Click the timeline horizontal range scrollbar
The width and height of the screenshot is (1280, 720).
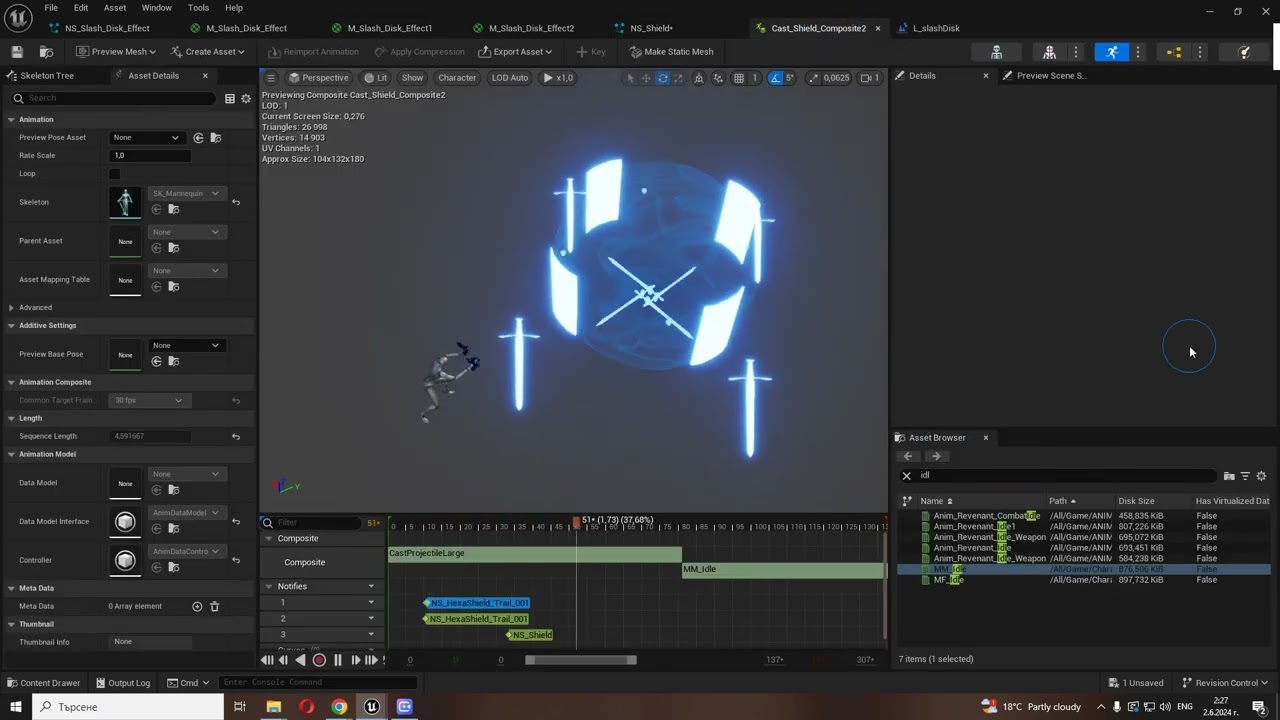(x=581, y=660)
